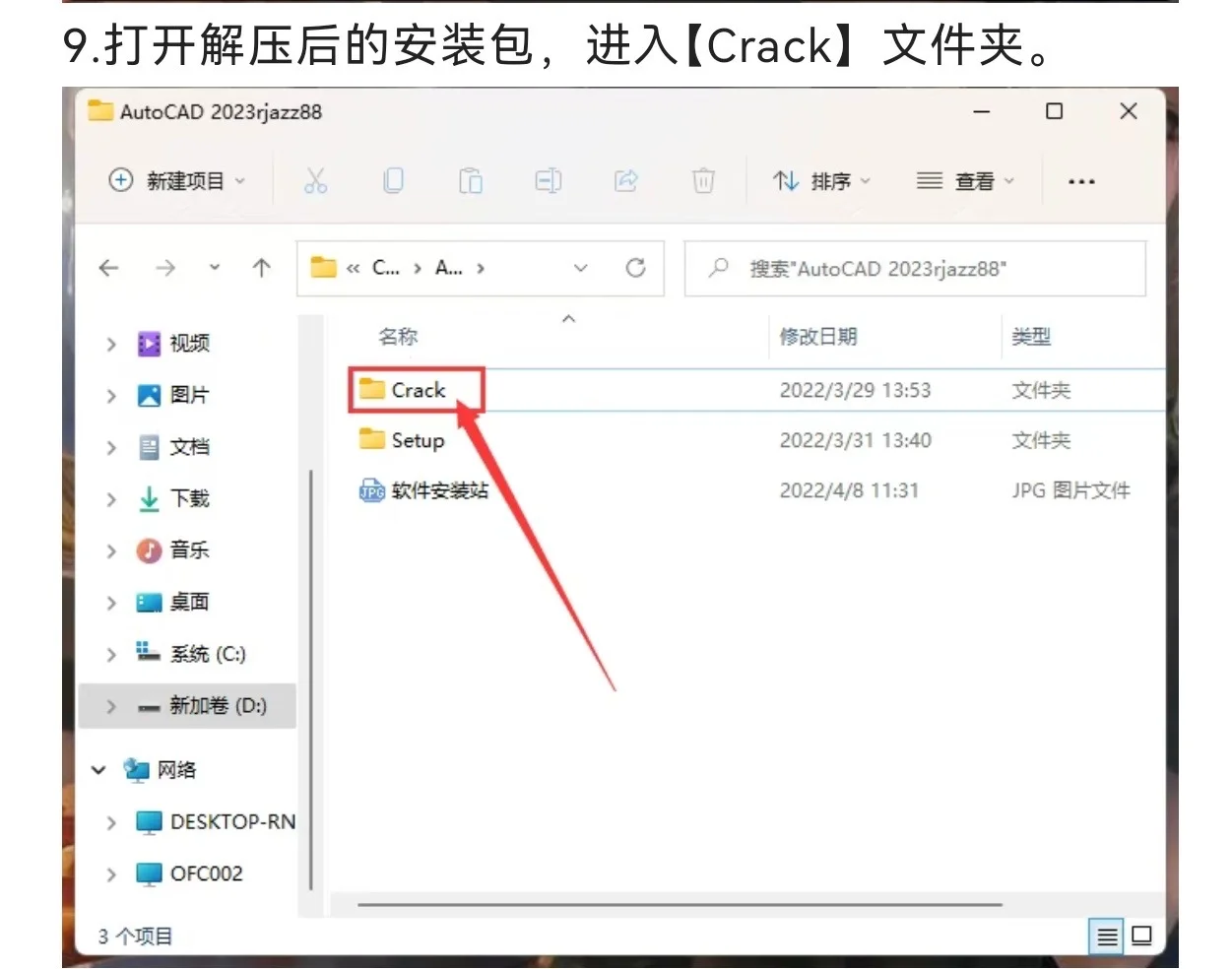Screen dimensions: 1232x969
Task: Navigate up one folder level
Action: click(260, 267)
